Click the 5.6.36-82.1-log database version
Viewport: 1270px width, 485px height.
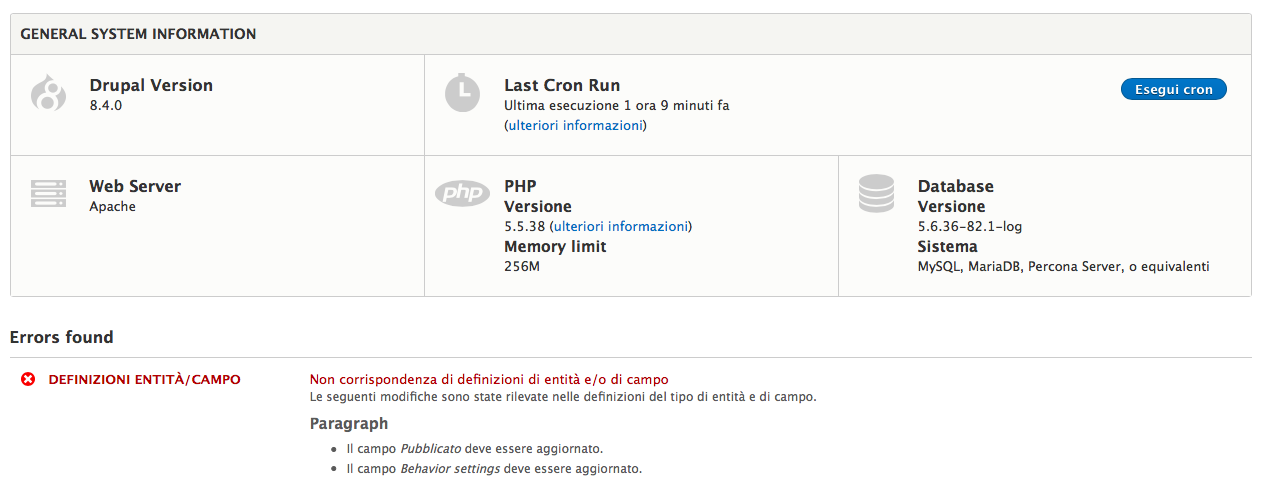(x=970, y=226)
